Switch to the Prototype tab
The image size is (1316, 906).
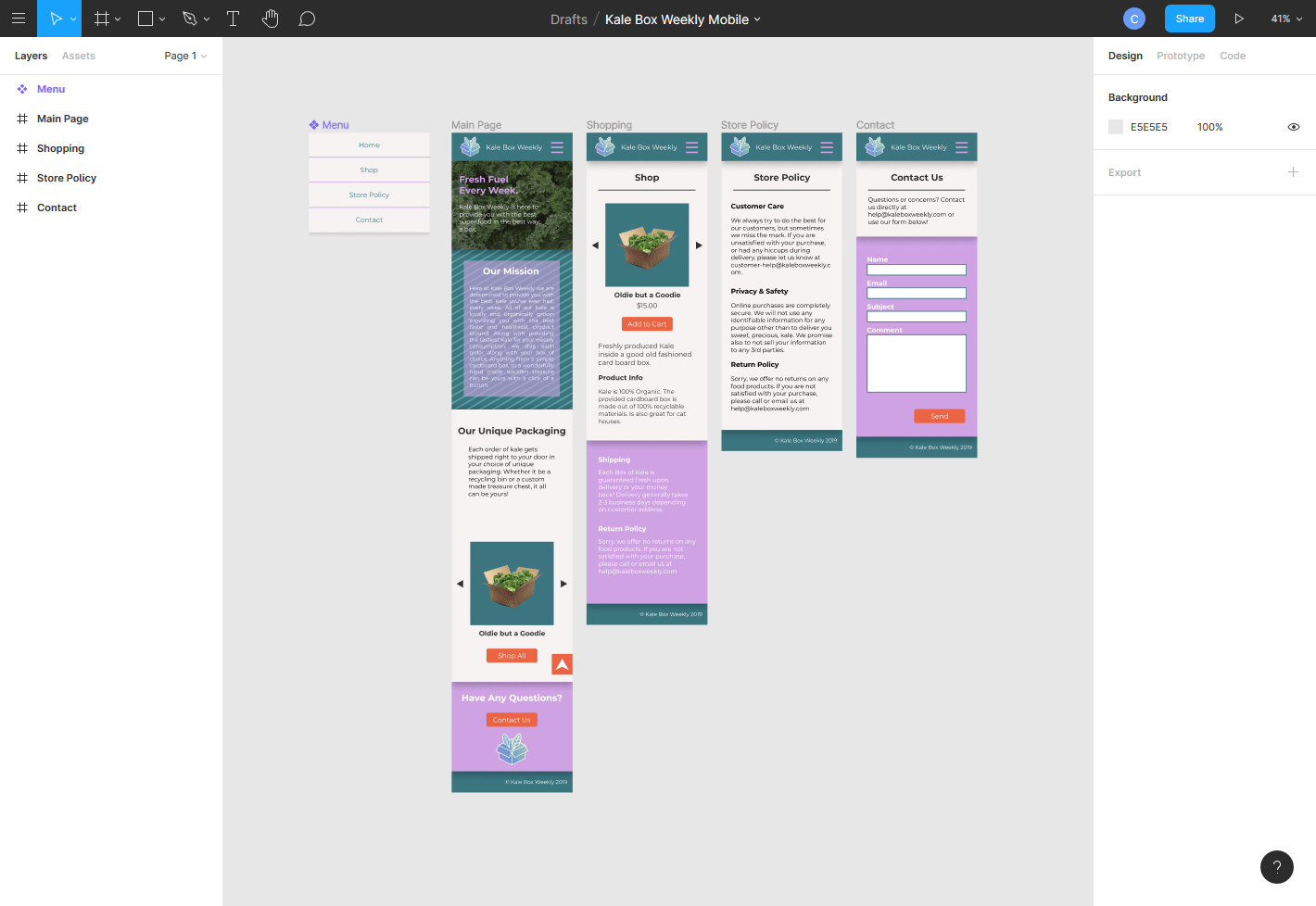[1180, 56]
